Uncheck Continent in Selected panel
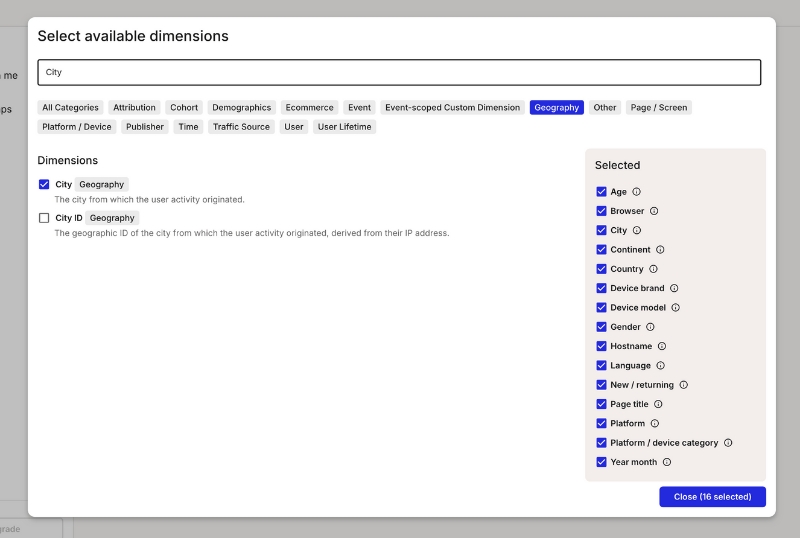The height and width of the screenshot is (538, 800). click(x=602, y=250)
